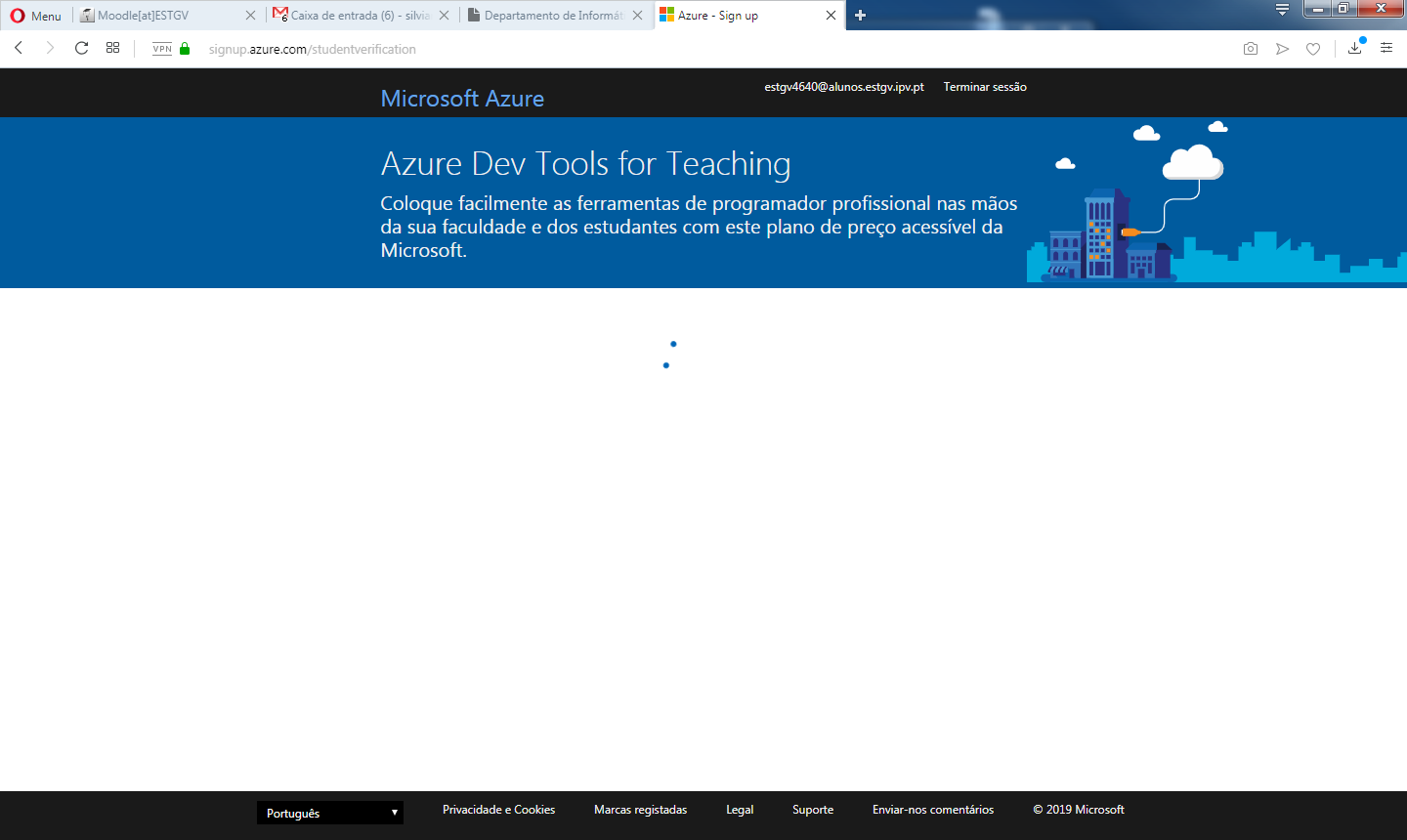Click the © 2019 Microsoft text
The image size is (1407, 840).
click(x=1079, y=810)
